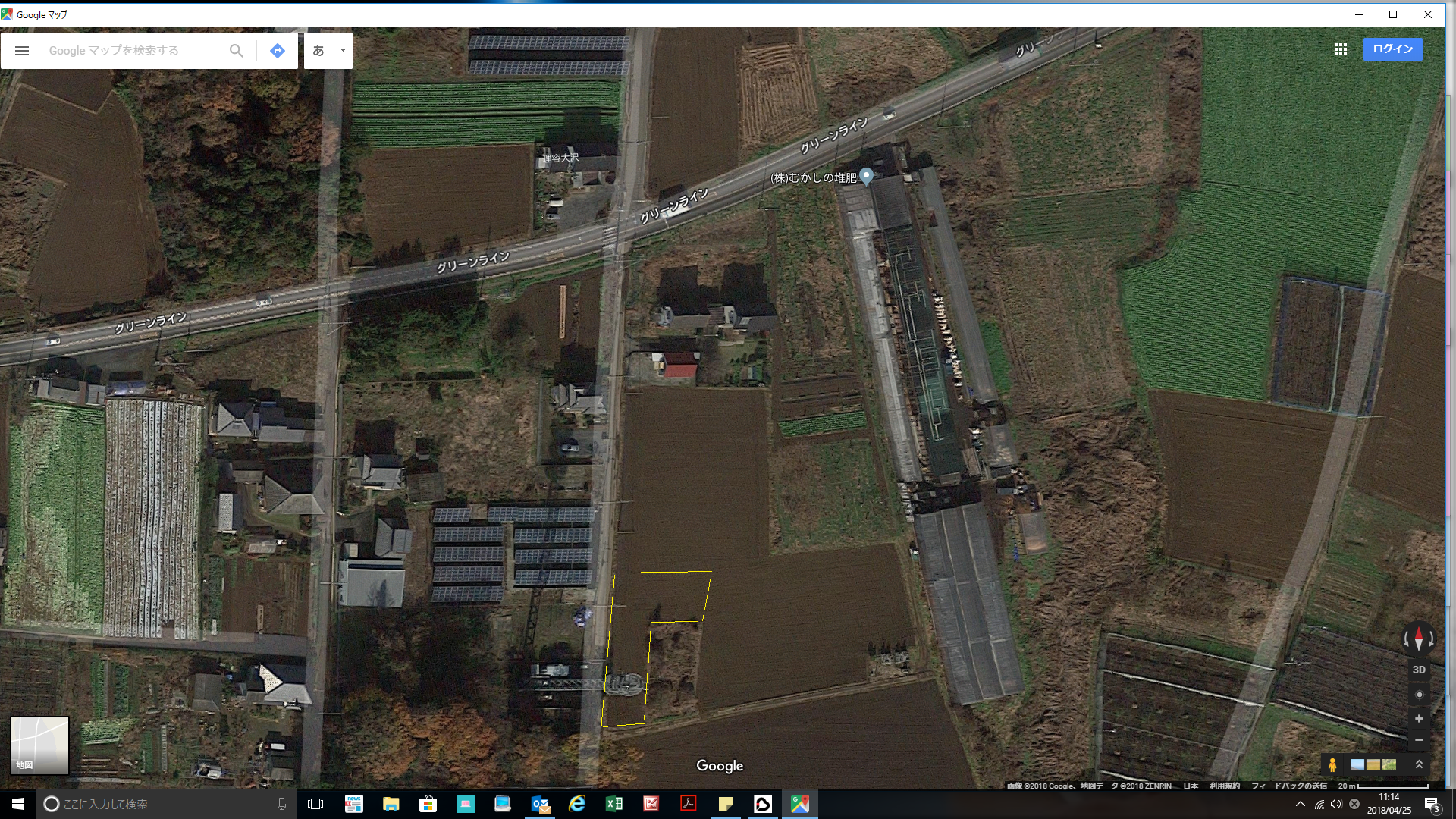This screenshot has width=1456, height=819.
Task: Select the Street View pegman
Action: pyautogui.click(x=1332, y=765)
